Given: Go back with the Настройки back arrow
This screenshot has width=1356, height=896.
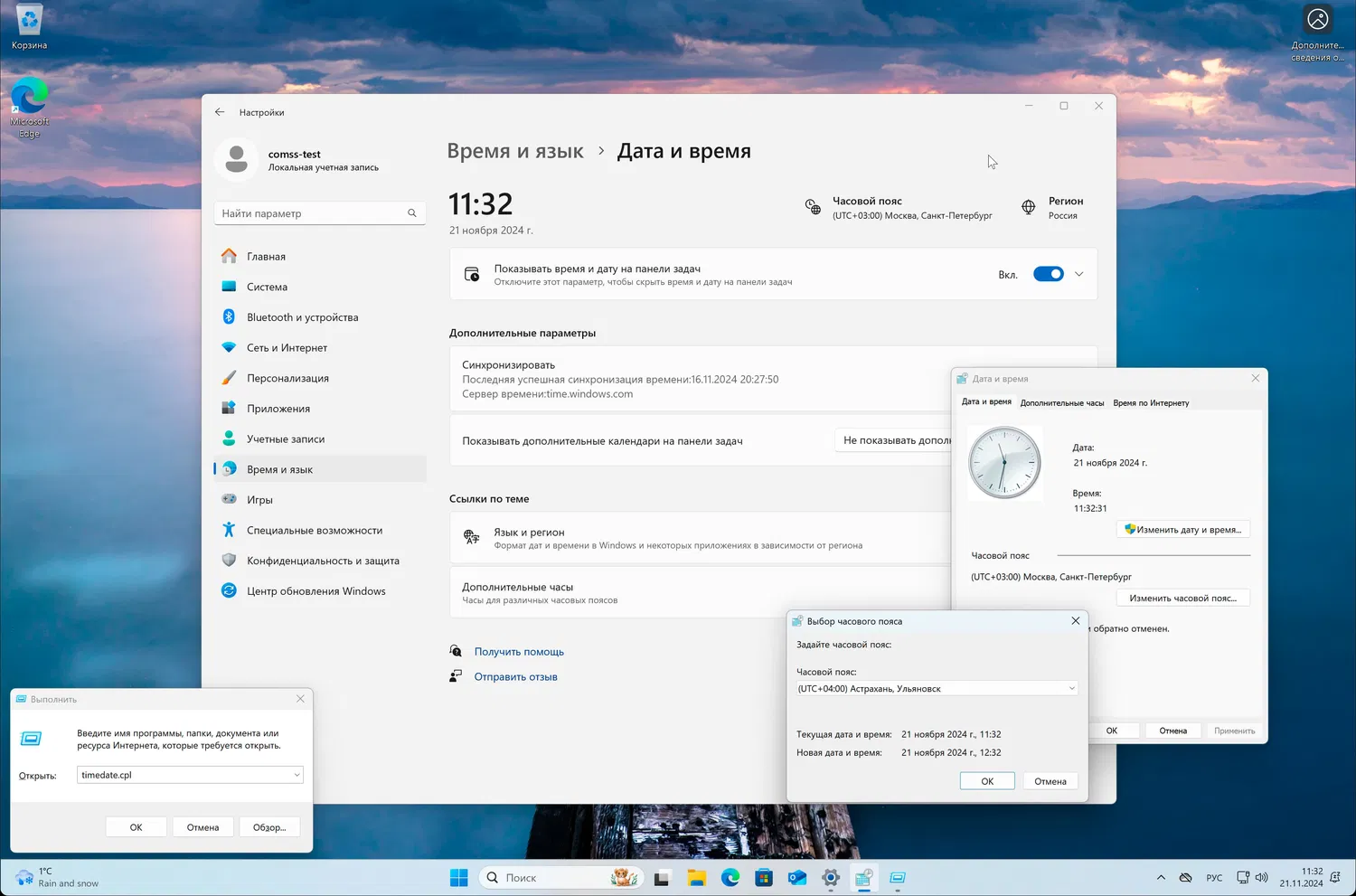Looking at the screenshot, I should pyautogui.click(x=220, y=112).
